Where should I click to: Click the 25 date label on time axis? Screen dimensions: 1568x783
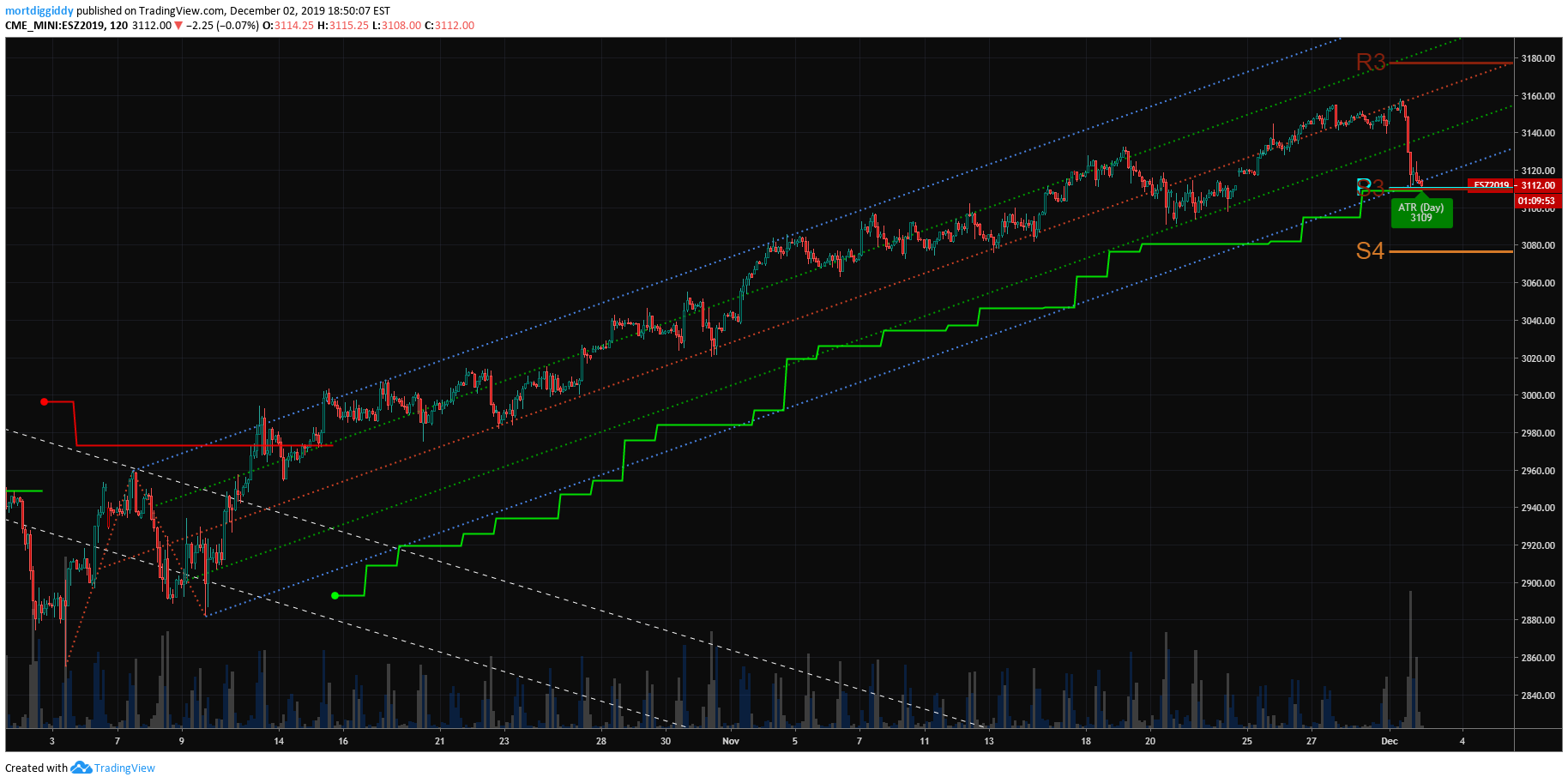1247,741
